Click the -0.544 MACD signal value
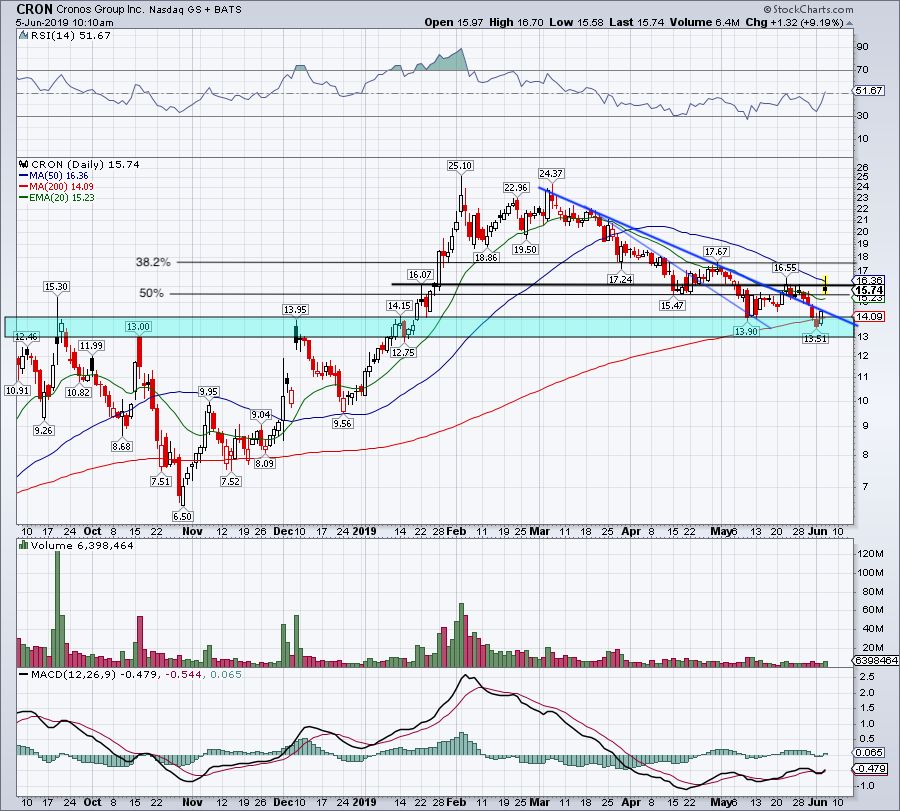900x811 pixels. (184, 674)
